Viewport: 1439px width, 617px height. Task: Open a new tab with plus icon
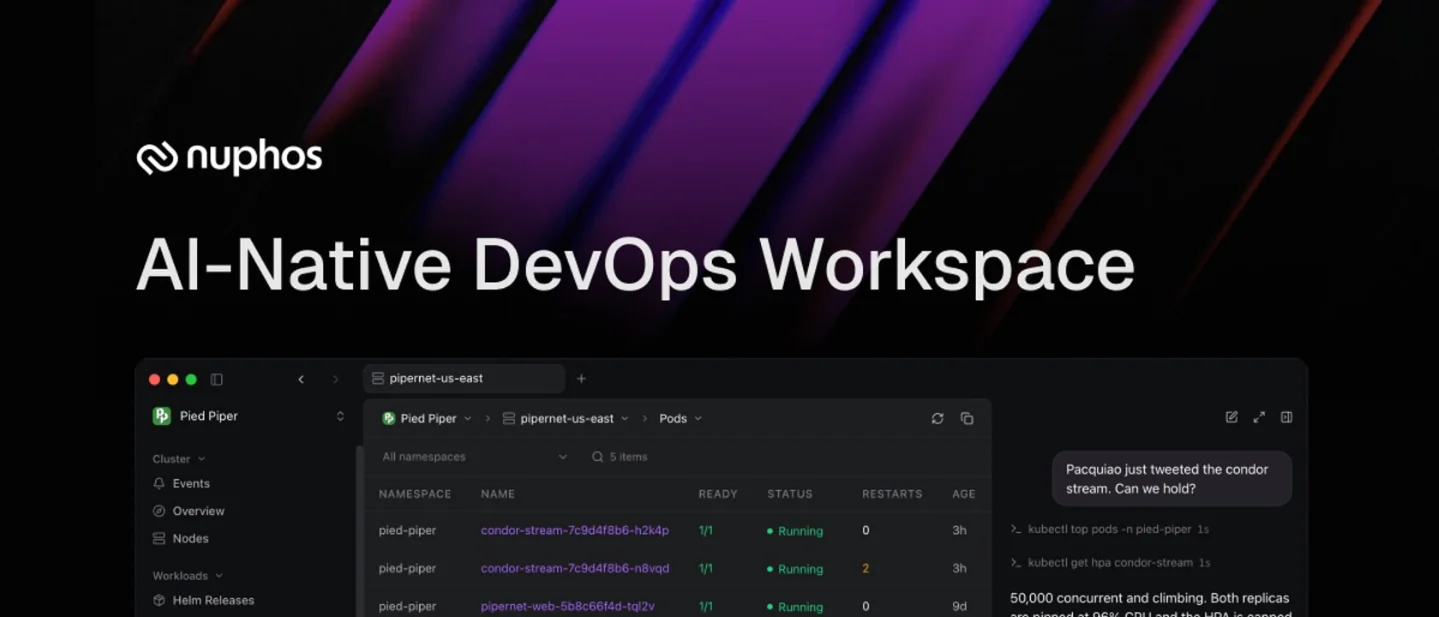coord(581,379)
